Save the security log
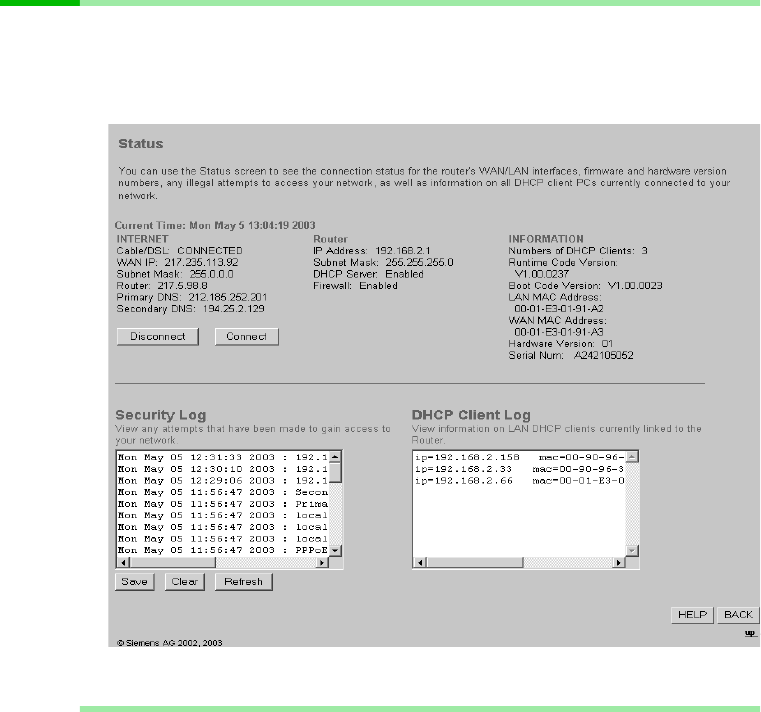 (x=134, y=581)
